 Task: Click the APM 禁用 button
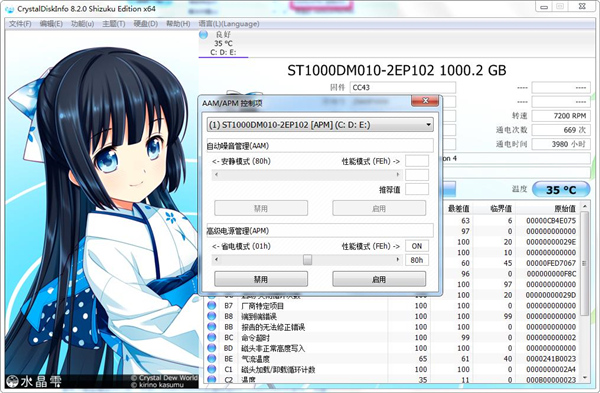coord(261,279)
